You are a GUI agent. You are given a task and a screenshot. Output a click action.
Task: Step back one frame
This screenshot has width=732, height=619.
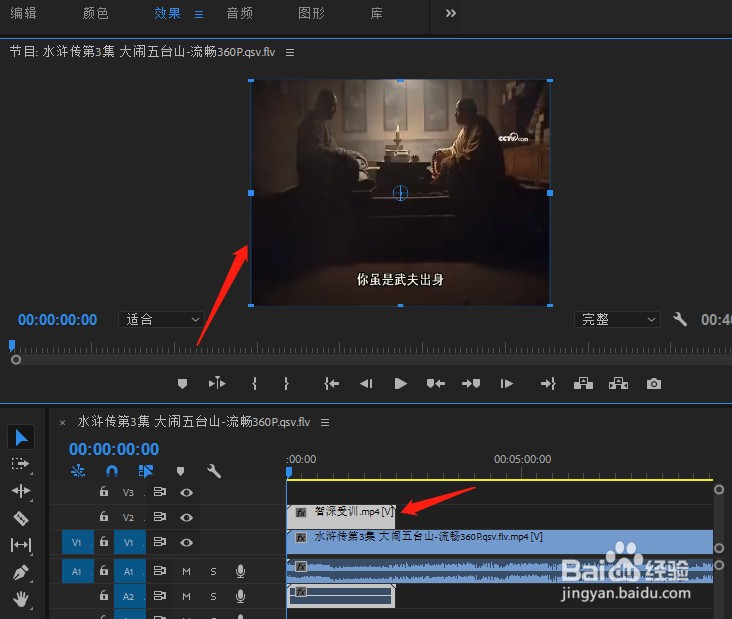coord(366,384)
